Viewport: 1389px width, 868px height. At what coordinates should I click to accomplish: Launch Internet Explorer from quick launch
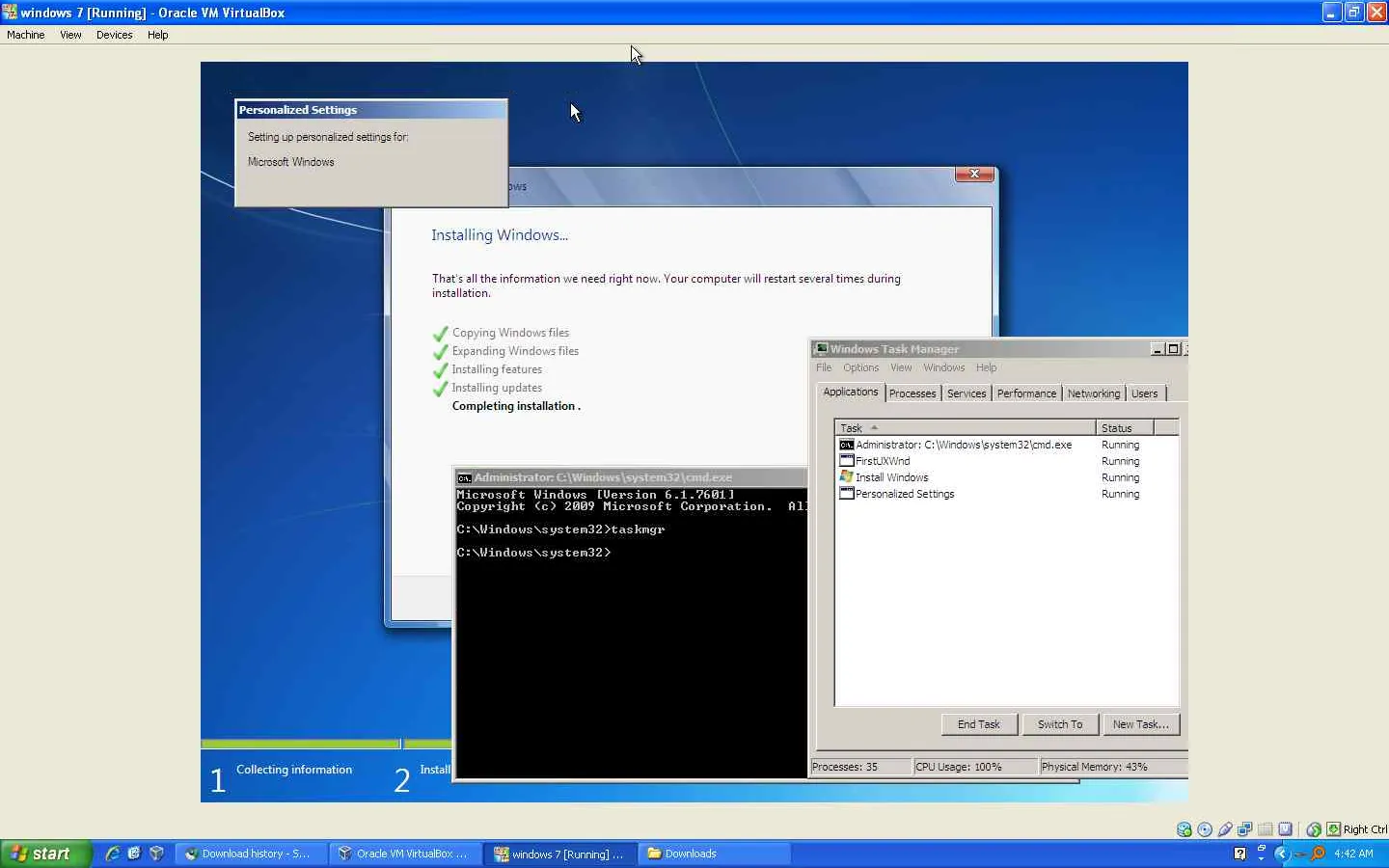click(112, 854)
